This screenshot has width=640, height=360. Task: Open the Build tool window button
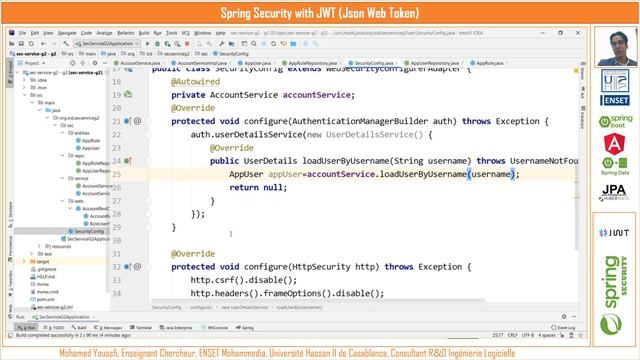[x=79, y=327]
